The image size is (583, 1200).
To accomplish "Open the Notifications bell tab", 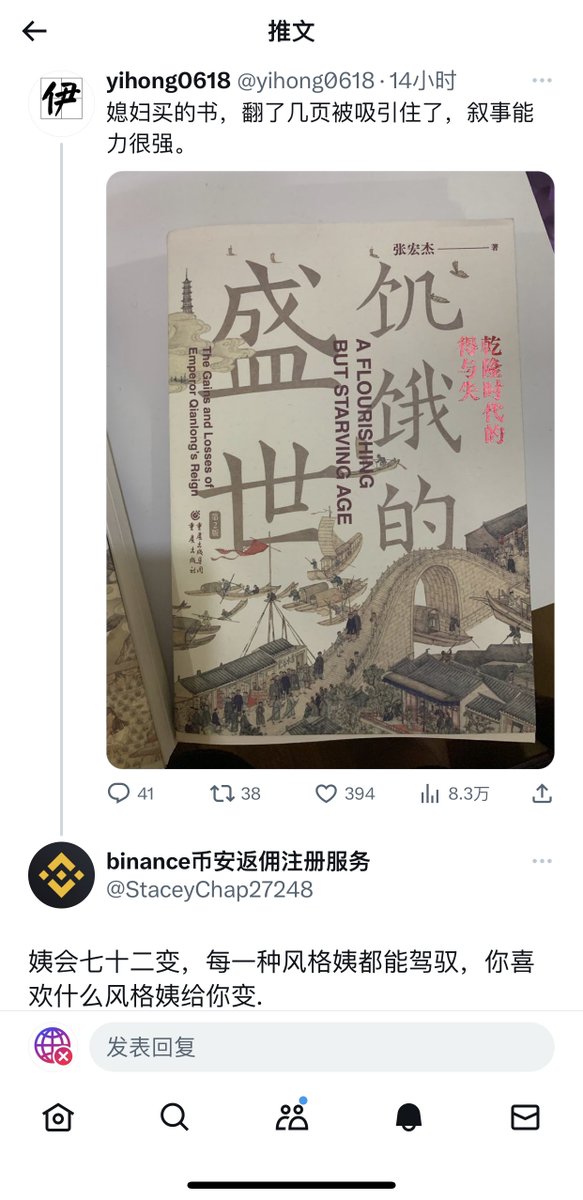I will click(408, 1117).
